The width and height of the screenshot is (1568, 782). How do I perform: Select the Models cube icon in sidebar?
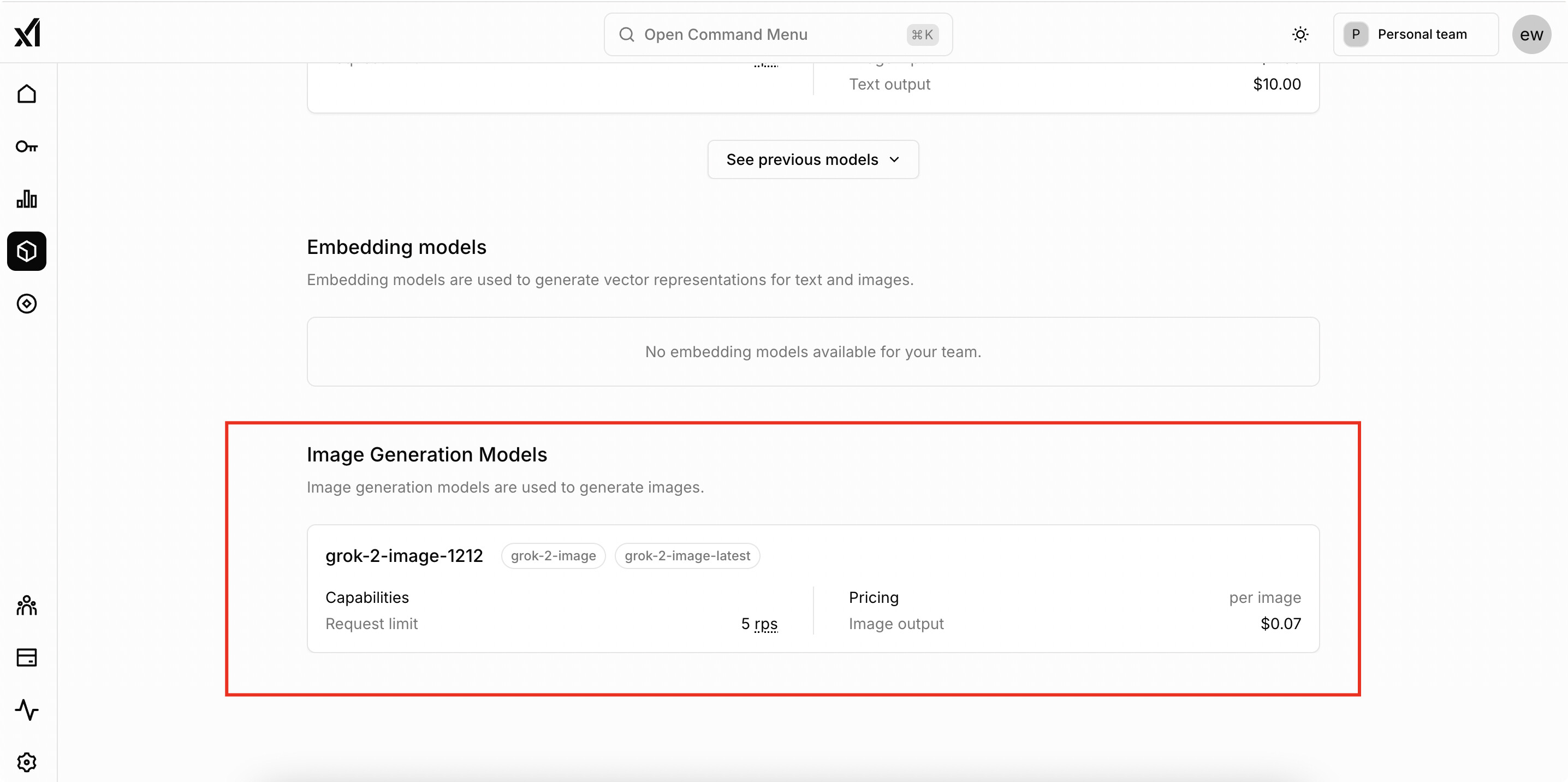(x=27, y=251)
